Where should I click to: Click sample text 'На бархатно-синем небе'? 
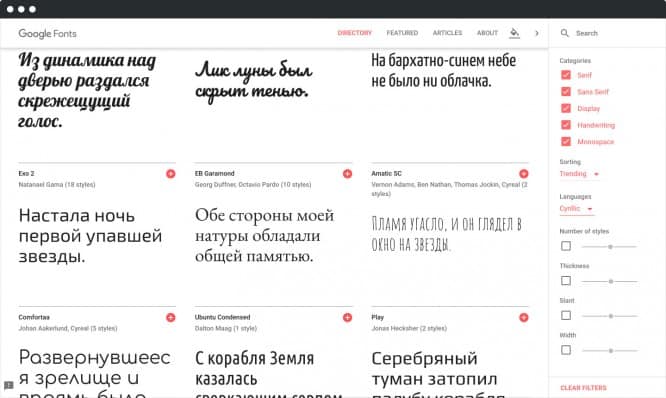(x=443, y=61)
